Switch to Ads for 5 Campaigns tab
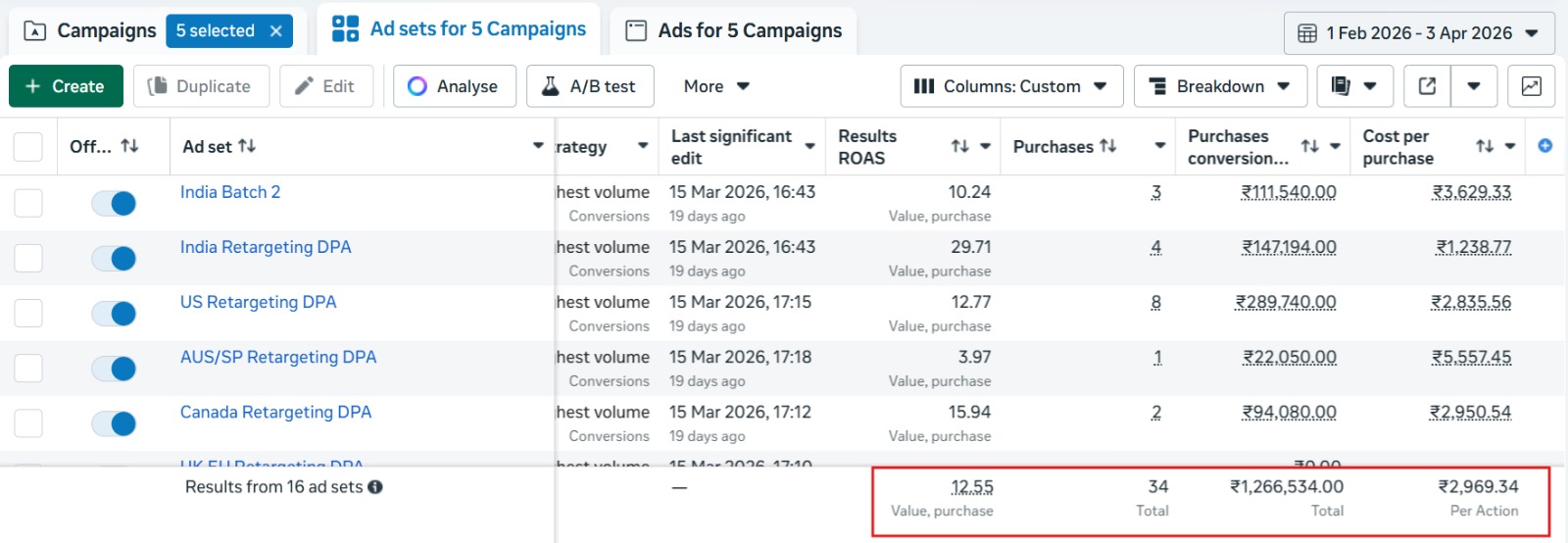 tap(734, 31)
